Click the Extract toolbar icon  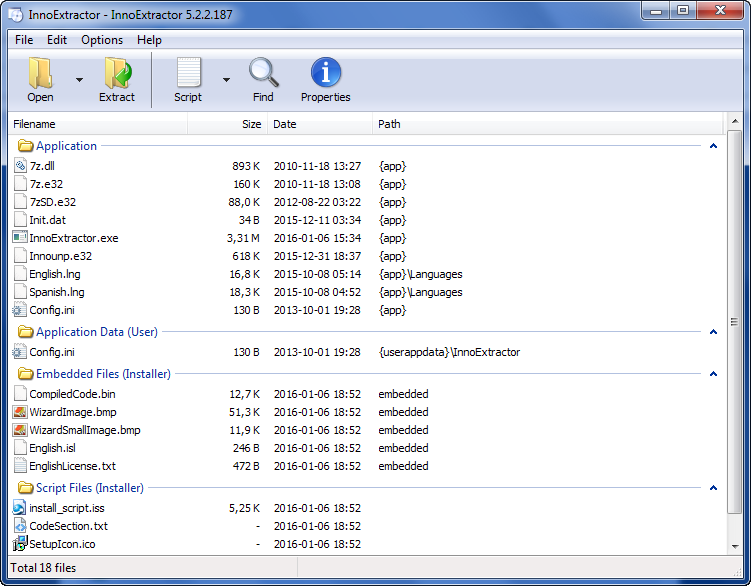click(x=117, y=73)
